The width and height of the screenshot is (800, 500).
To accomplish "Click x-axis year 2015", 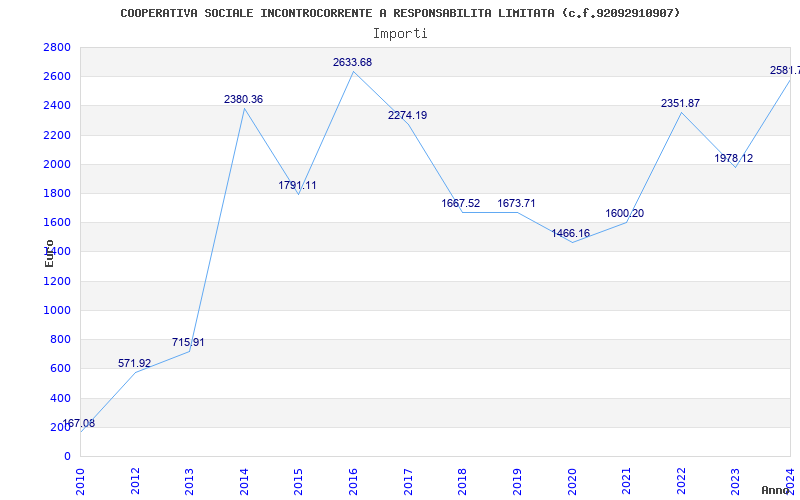I will pyautogui.click(x=298, y=481).
